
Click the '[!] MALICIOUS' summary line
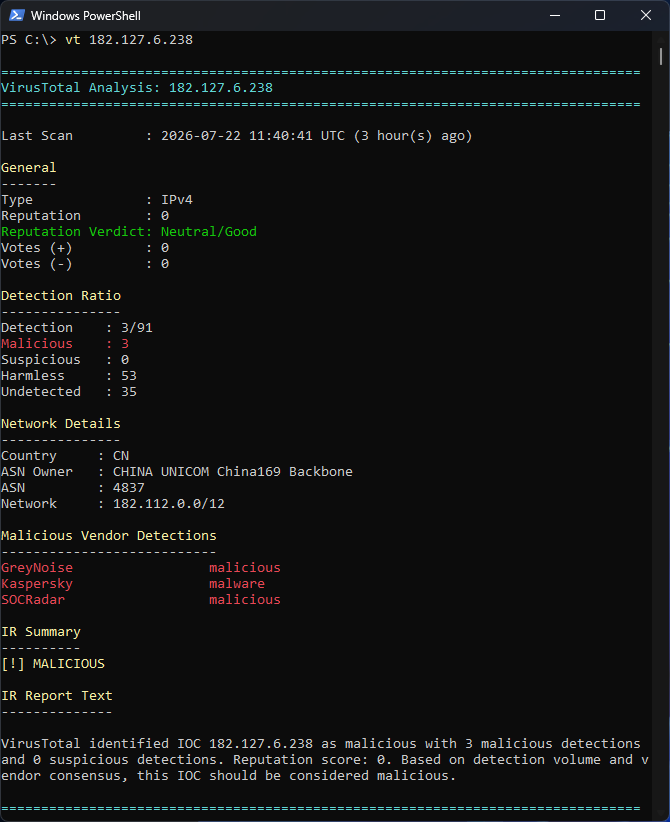coord(53,664)
